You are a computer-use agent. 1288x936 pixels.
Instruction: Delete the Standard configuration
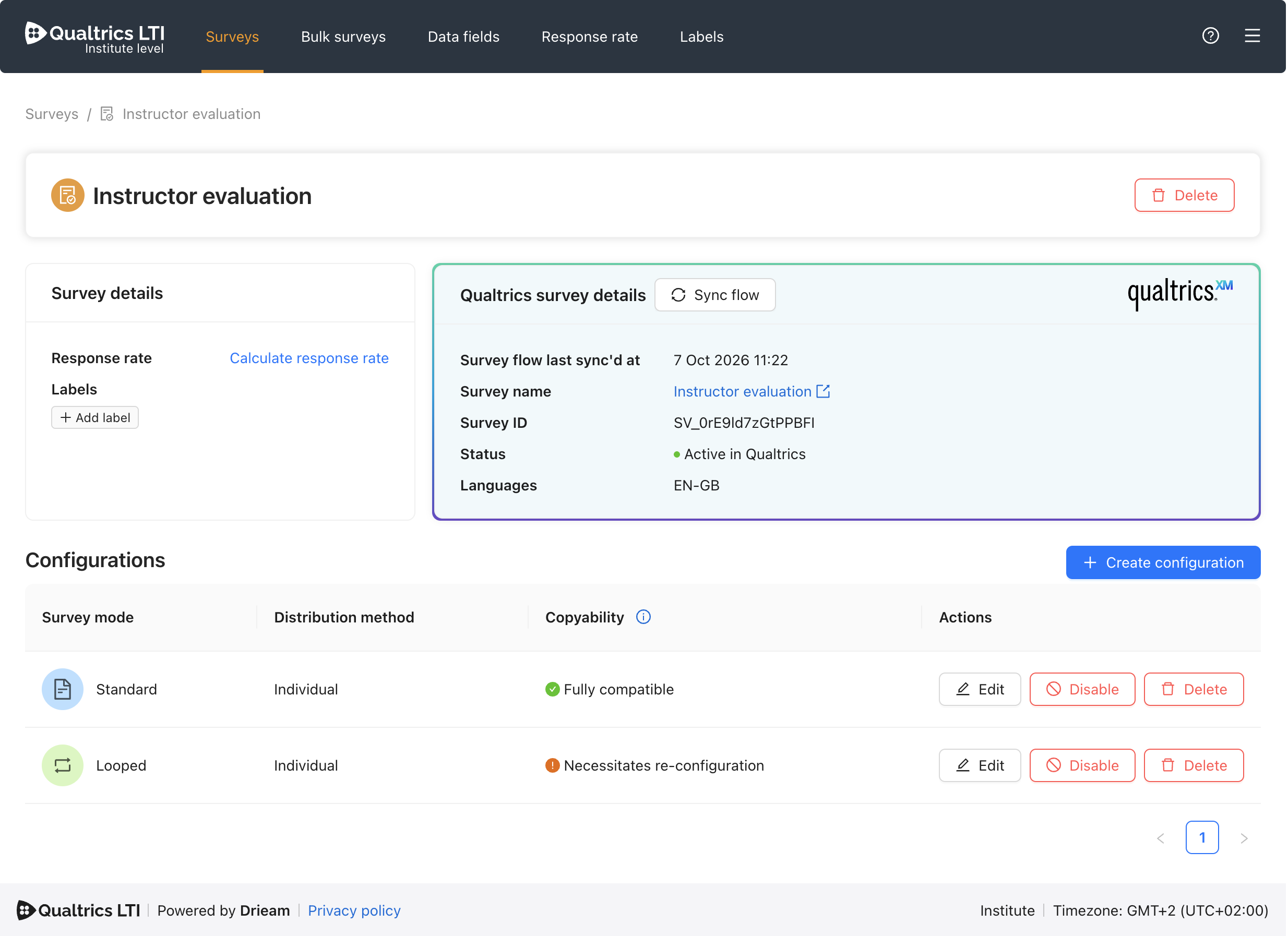click(1193, 689)
